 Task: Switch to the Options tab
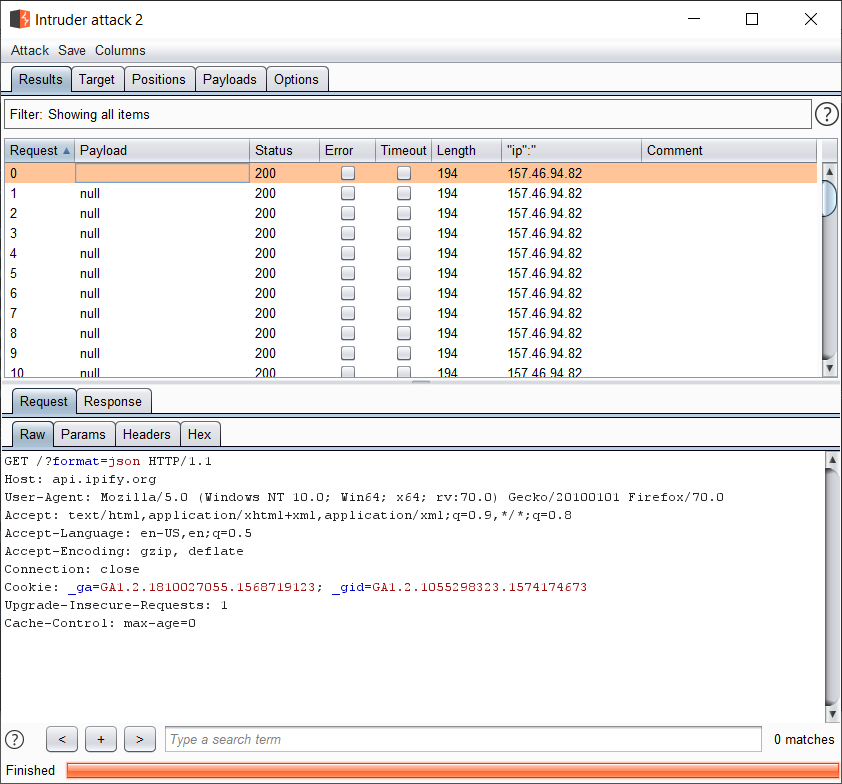point(296,79)
